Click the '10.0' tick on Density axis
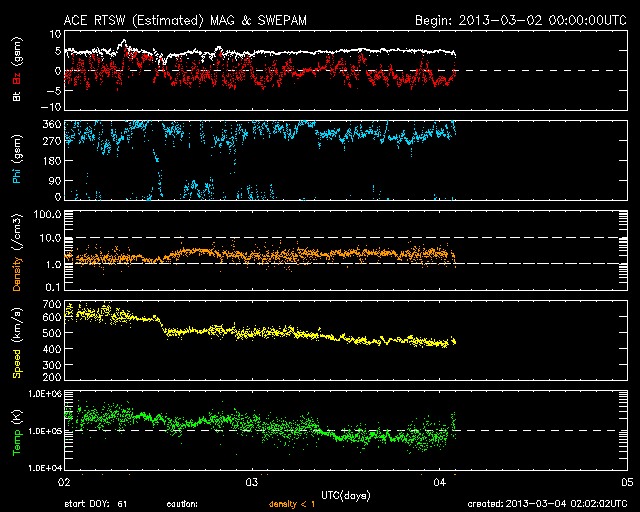 [50, 238]
